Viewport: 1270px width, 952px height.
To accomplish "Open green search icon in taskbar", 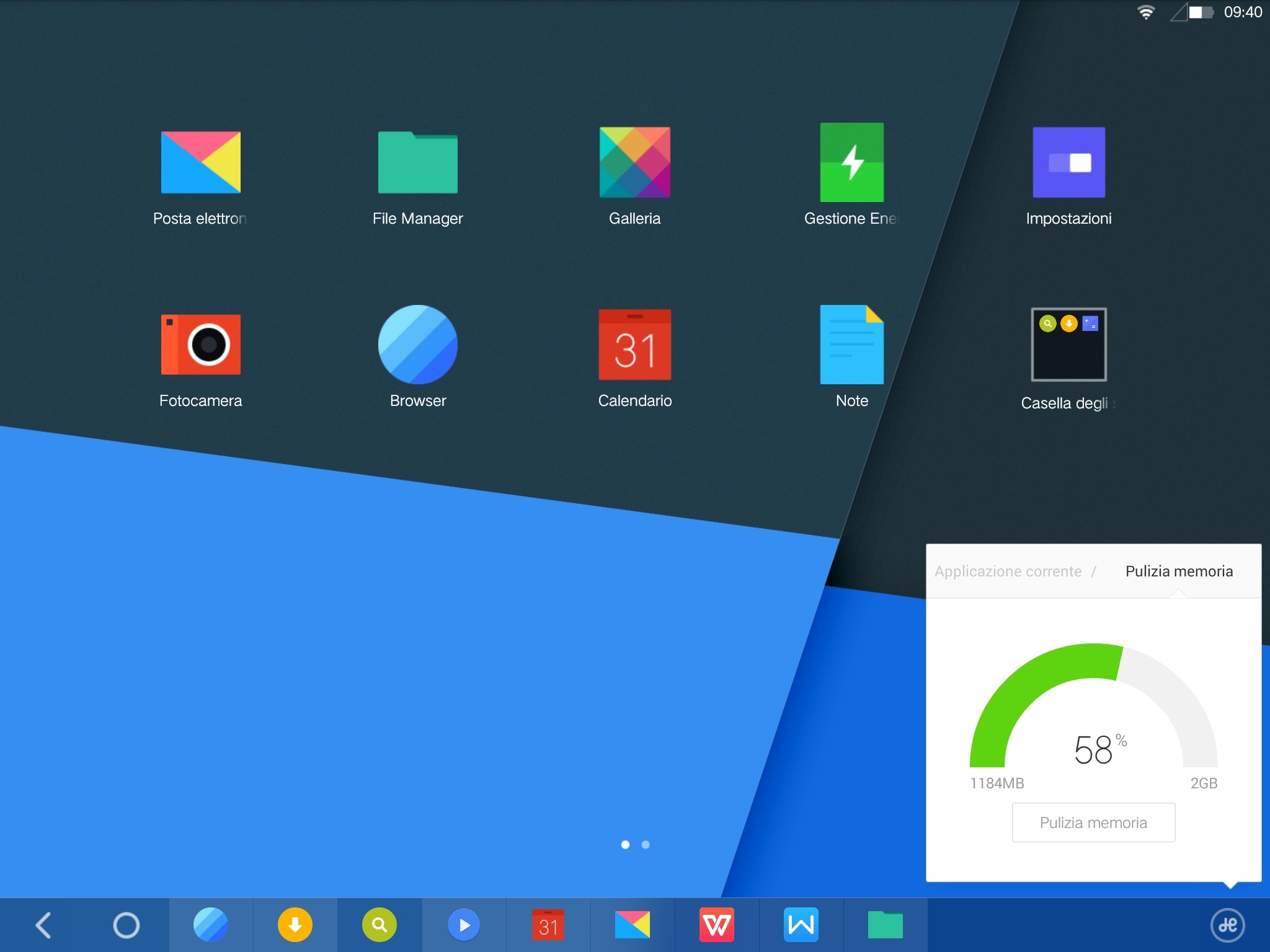I will pos(380,925).
